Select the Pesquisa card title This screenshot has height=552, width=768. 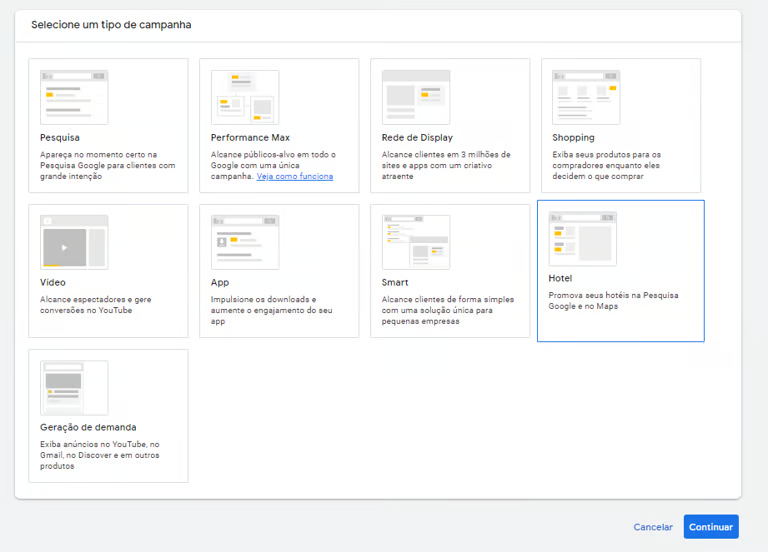pos(60,138)
